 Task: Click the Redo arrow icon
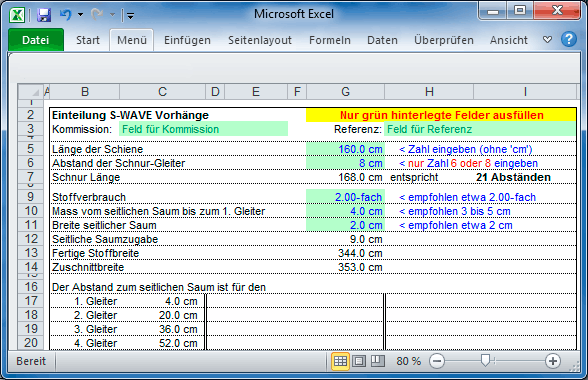(97, 15)
